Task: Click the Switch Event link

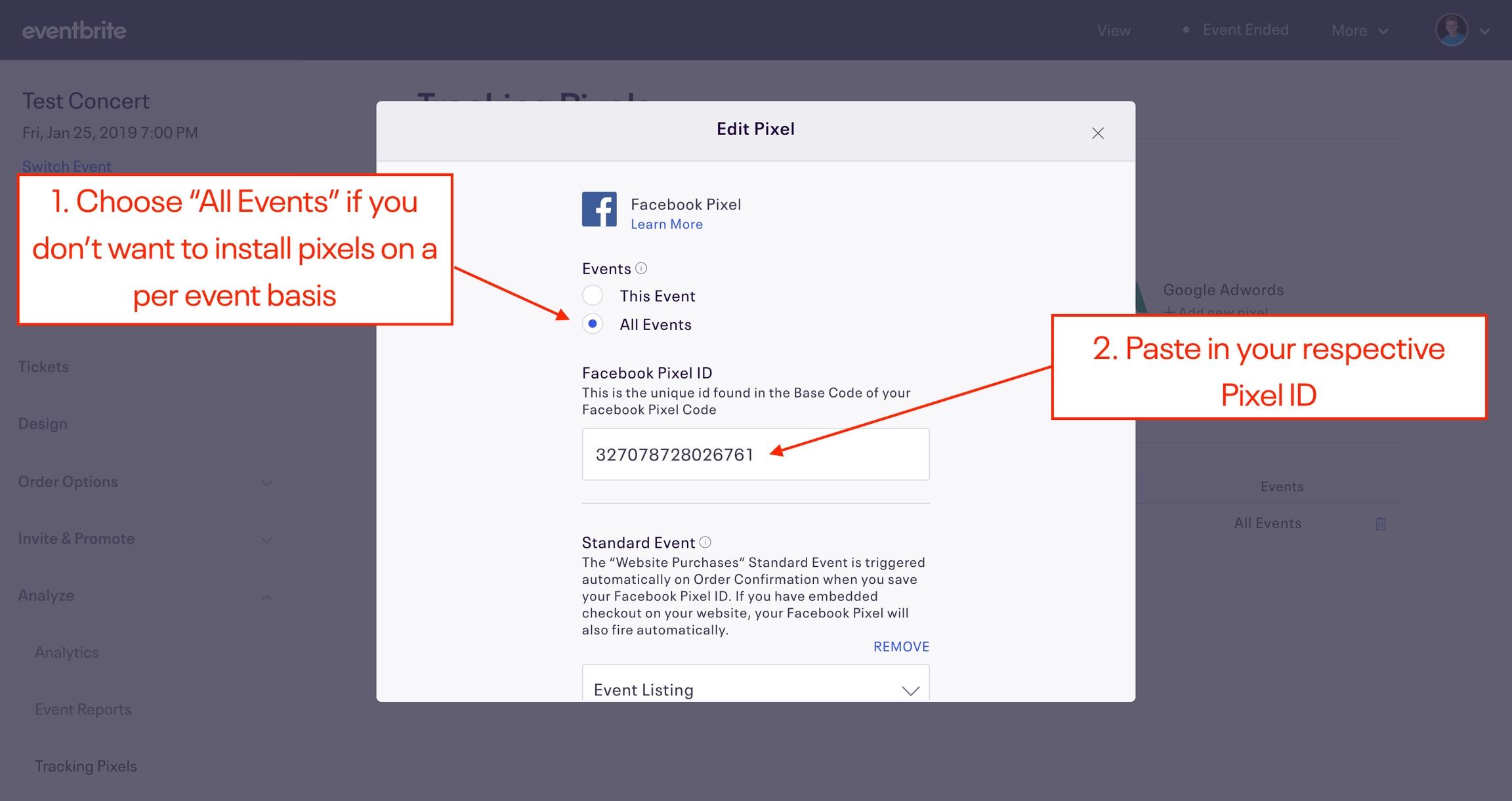Action: 67,167
